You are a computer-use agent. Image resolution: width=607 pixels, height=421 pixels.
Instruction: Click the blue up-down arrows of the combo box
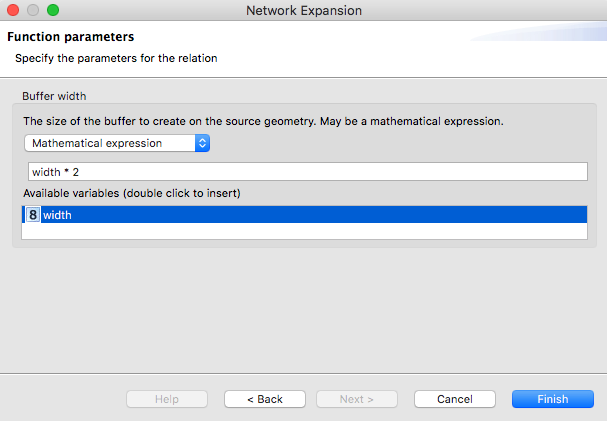pos(202,143)
